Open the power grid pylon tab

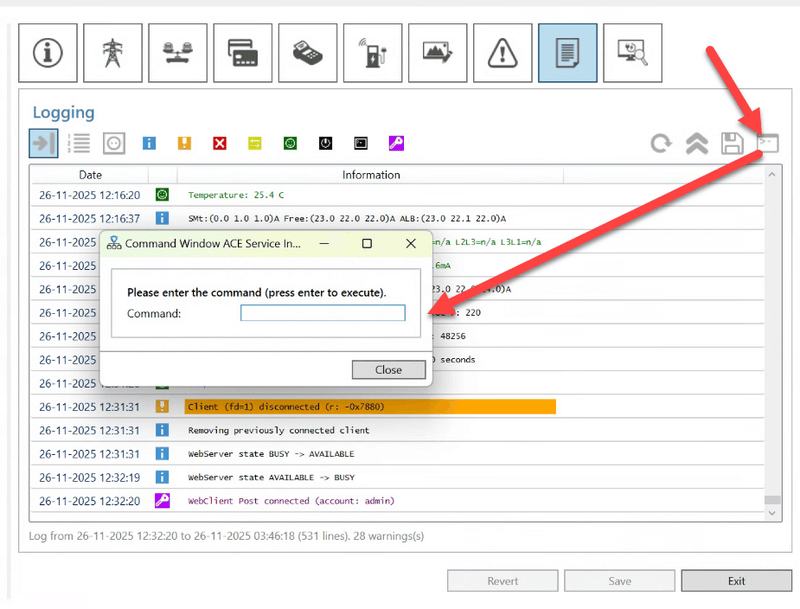point(113,53)
